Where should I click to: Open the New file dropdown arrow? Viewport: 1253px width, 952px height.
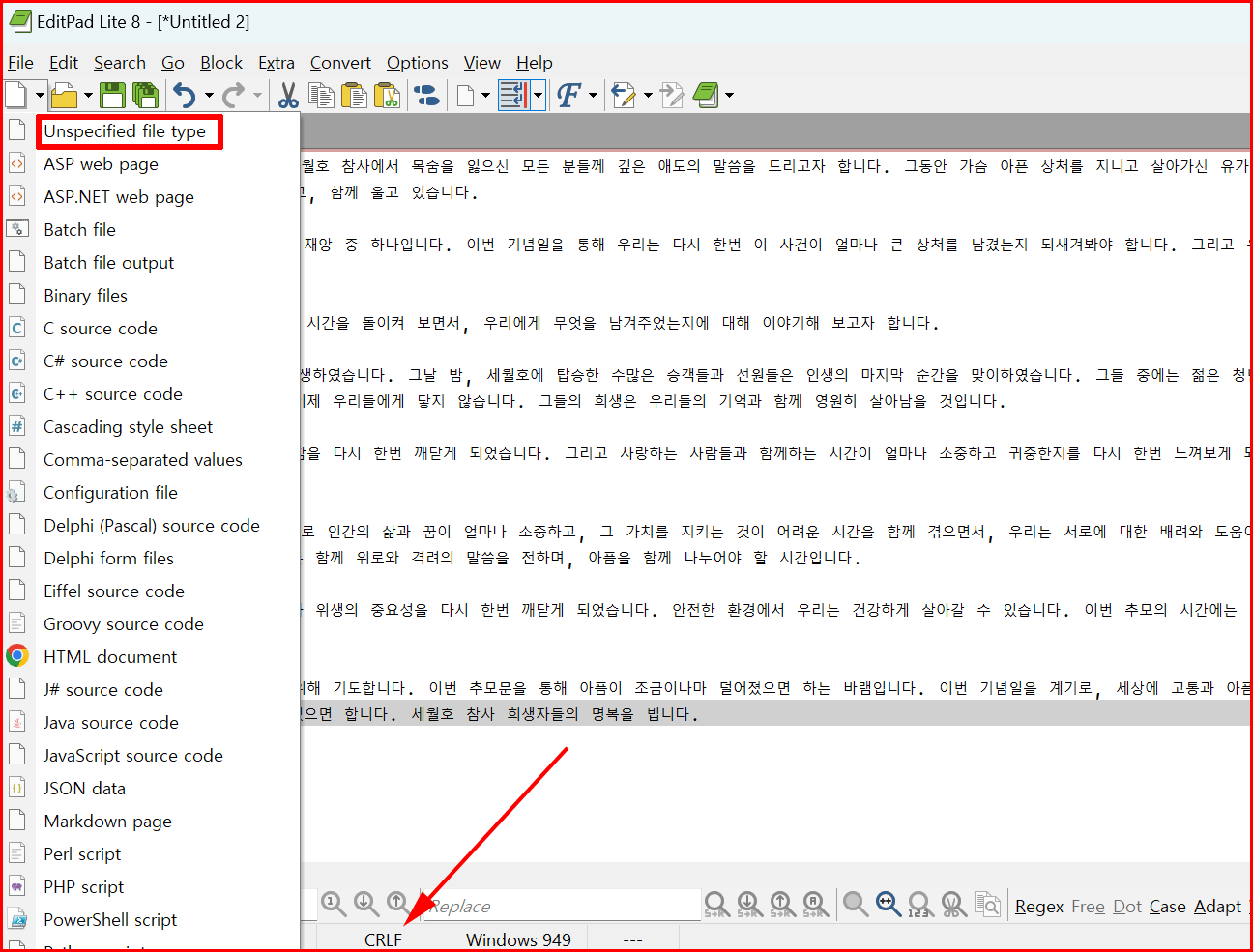click(40, 95)
